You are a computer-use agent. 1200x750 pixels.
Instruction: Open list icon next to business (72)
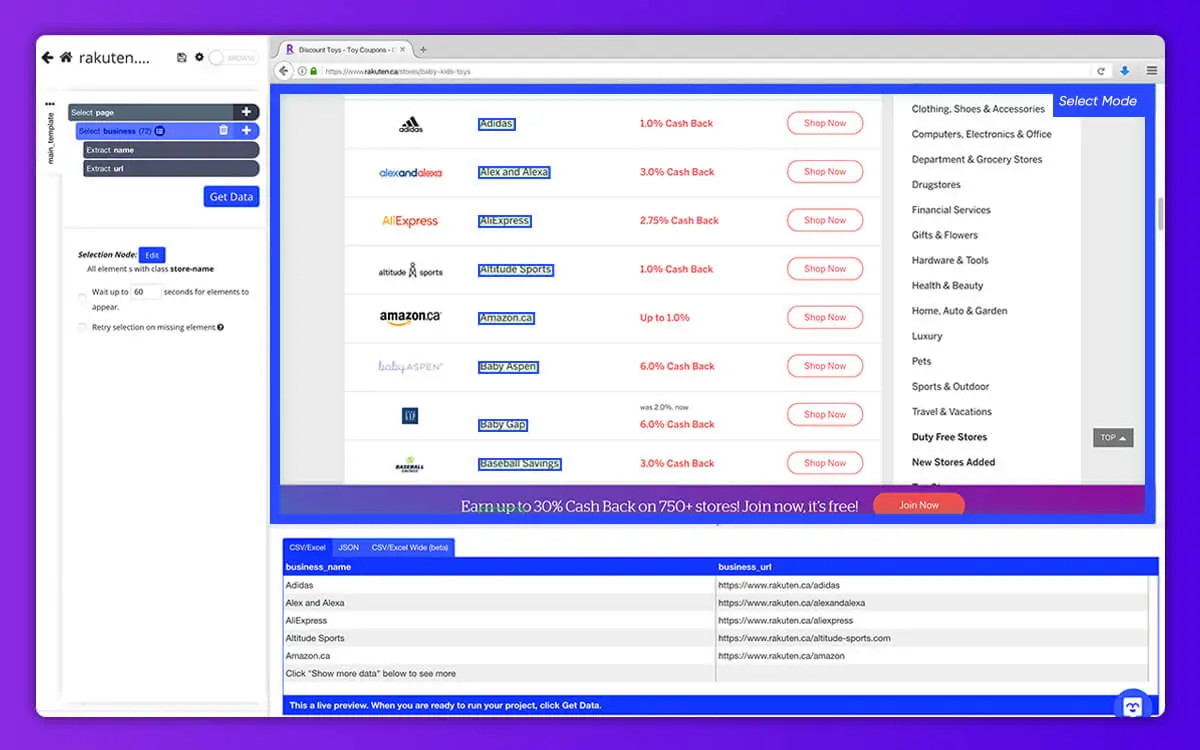point(160,131)
